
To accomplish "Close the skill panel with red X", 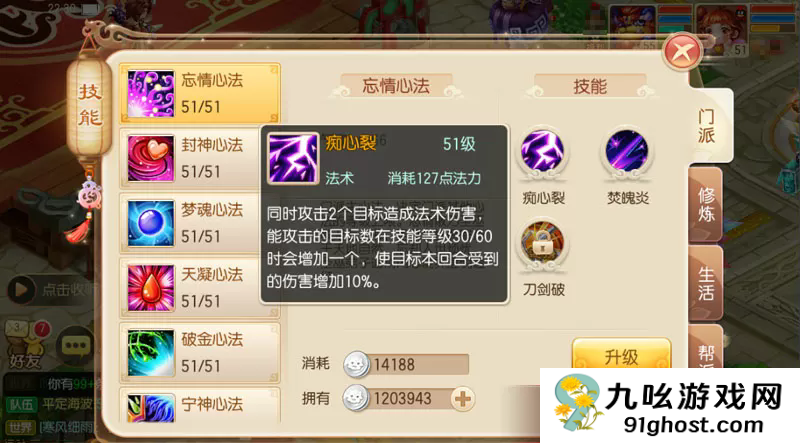I will coord(682,52).
